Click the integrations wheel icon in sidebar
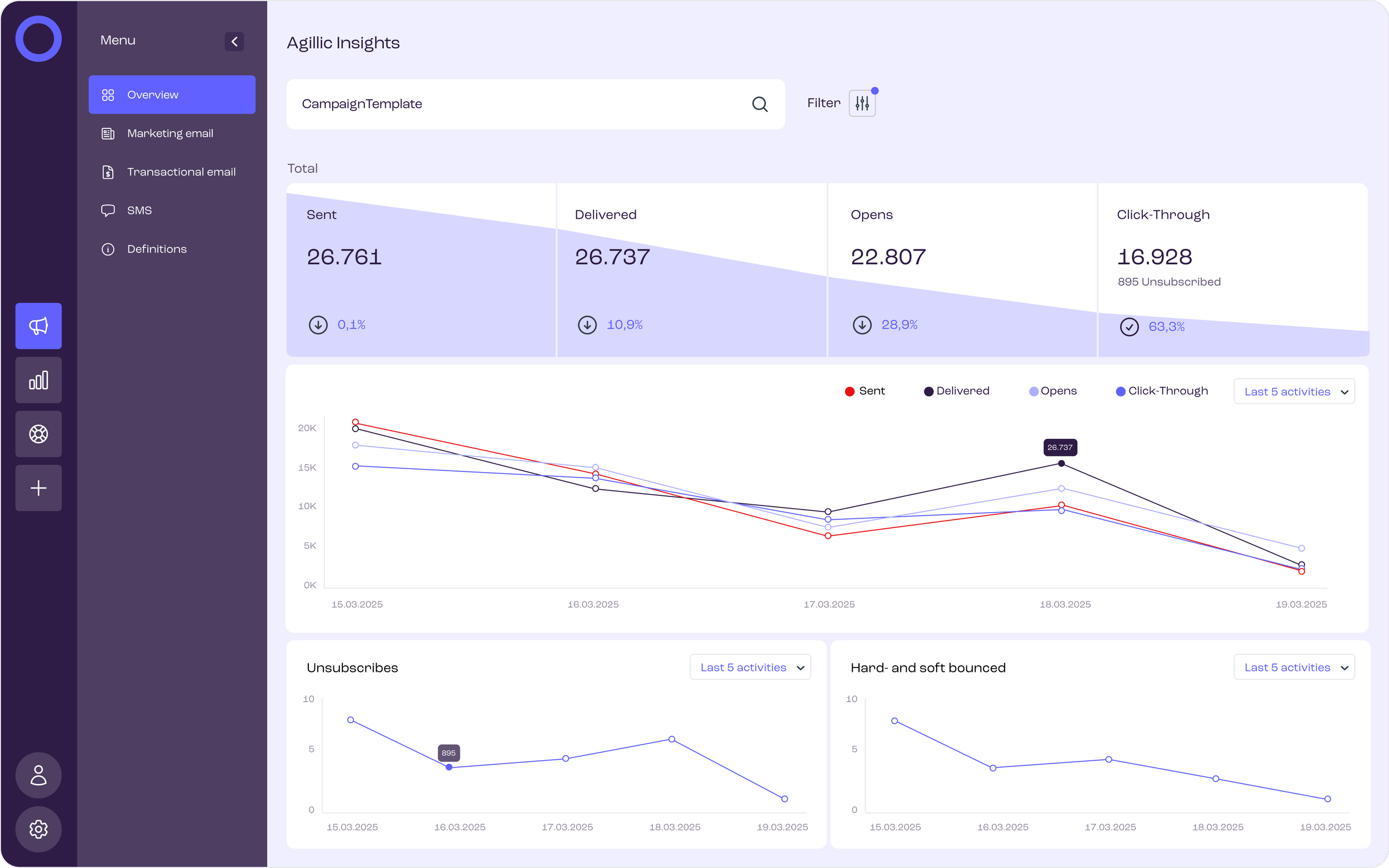The image size is (1389, 868). click(38, 433)
